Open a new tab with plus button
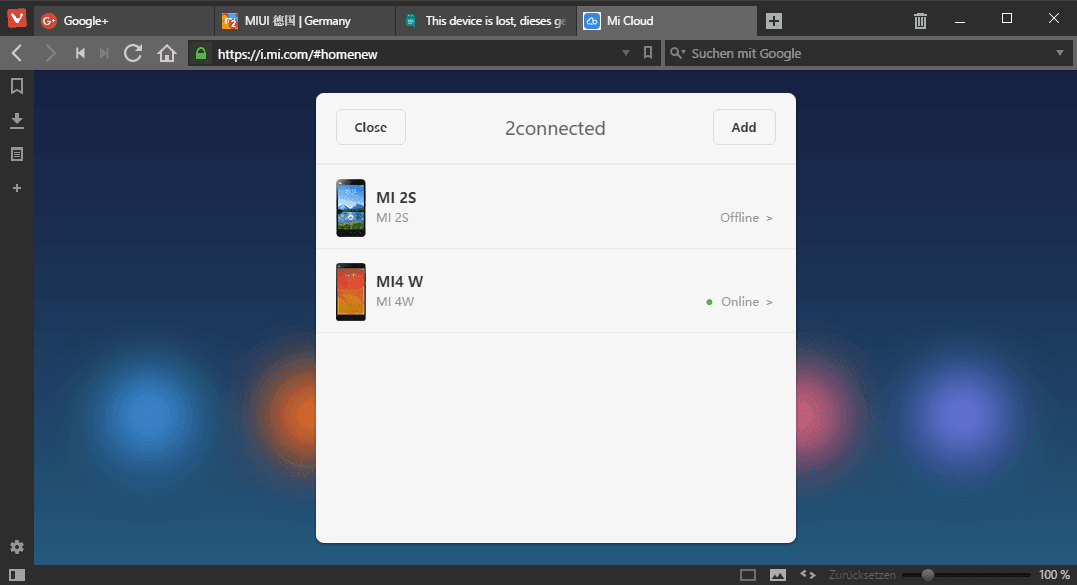Image resolution: width=1077 pixels, height=585 pixels. 774,21
